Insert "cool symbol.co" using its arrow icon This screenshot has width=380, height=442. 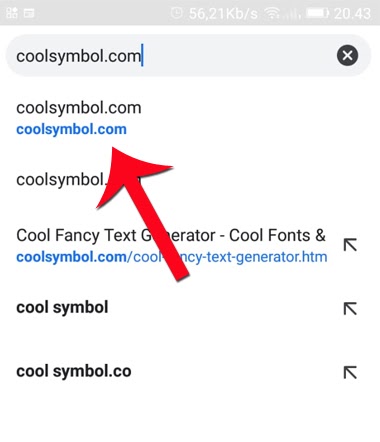pos(350,372)
